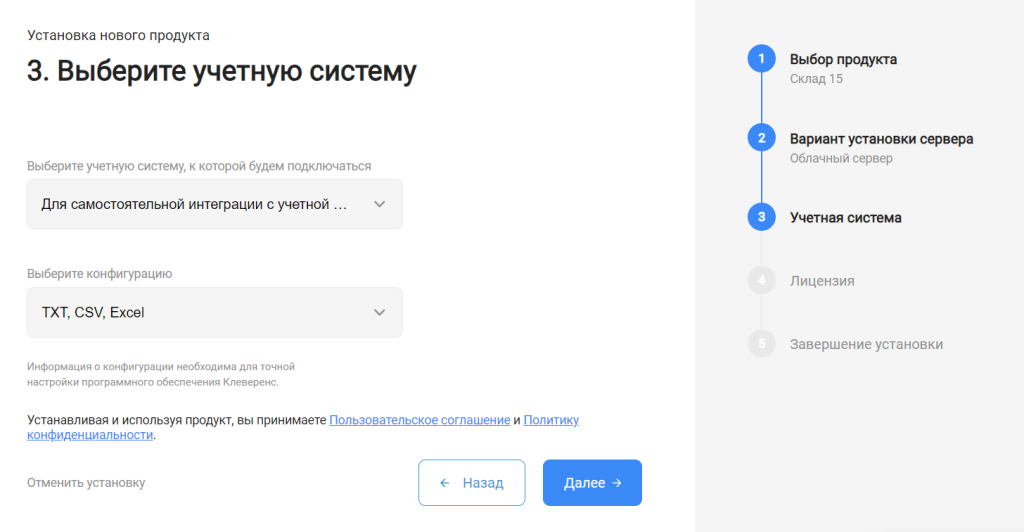Open 'Для самостоятельной интеграции' combo box
This screenshot has width=1024, height=532.
[215, 204]
